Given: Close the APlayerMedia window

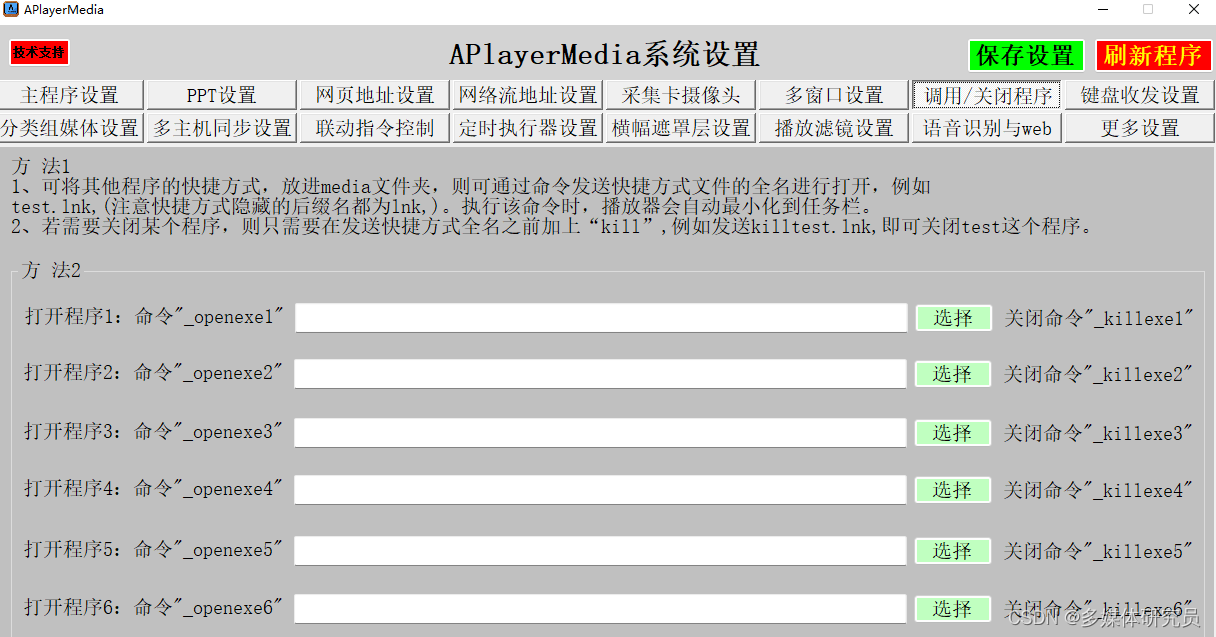Looking at the screenshot, I should pos(1194,9).
